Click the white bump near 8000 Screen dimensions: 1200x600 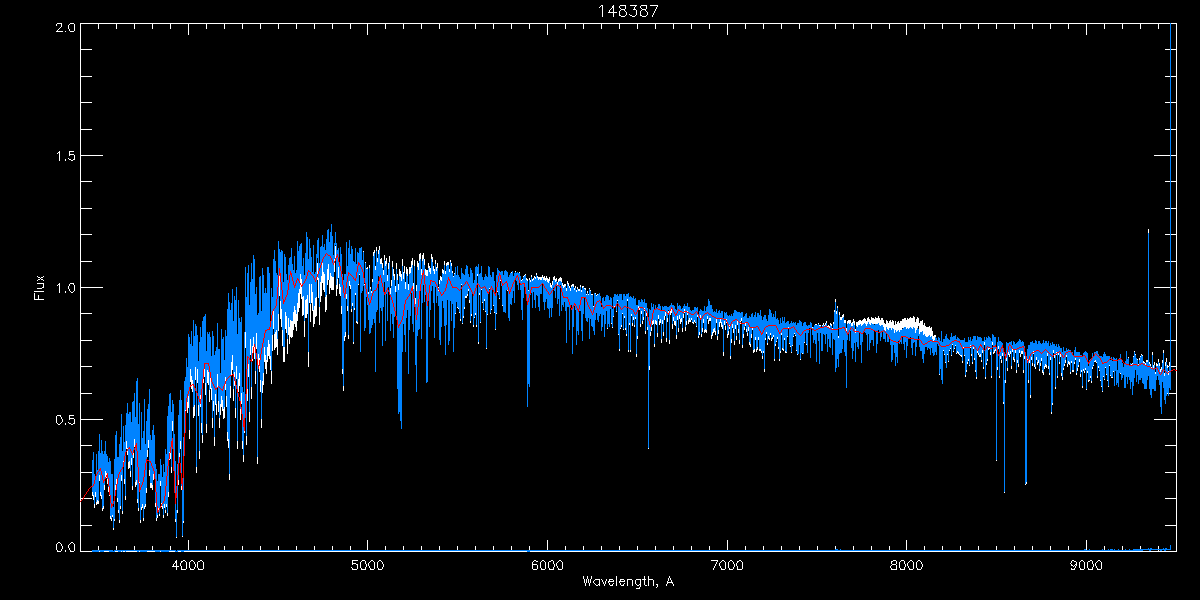[908, 325]
